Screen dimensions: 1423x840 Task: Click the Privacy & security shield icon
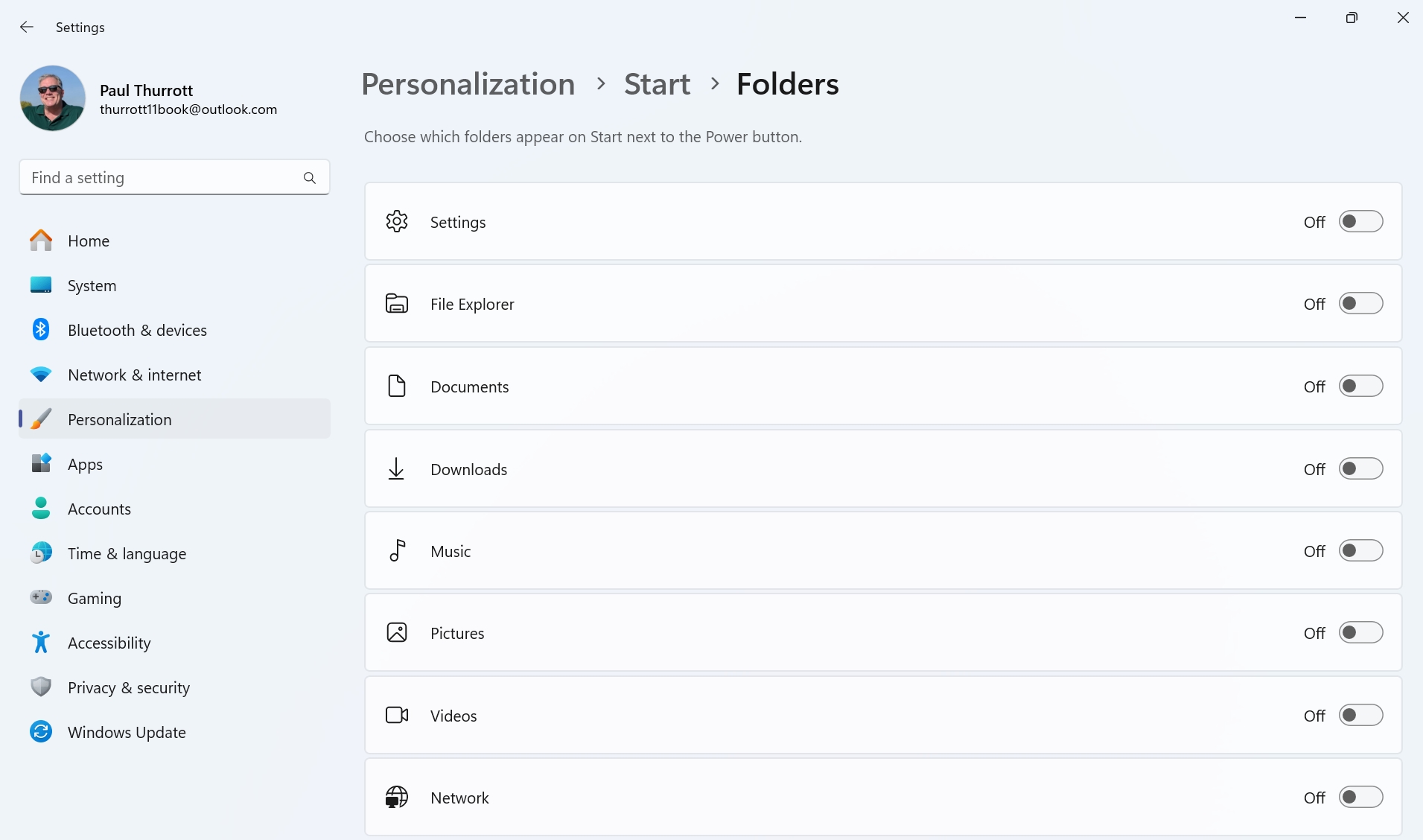[x=41, y=687]
